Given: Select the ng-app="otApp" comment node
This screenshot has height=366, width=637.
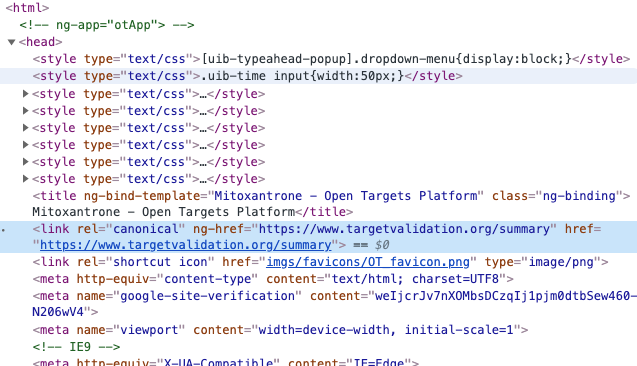Looking at the screenshot, I should click(x=107, y=25).
